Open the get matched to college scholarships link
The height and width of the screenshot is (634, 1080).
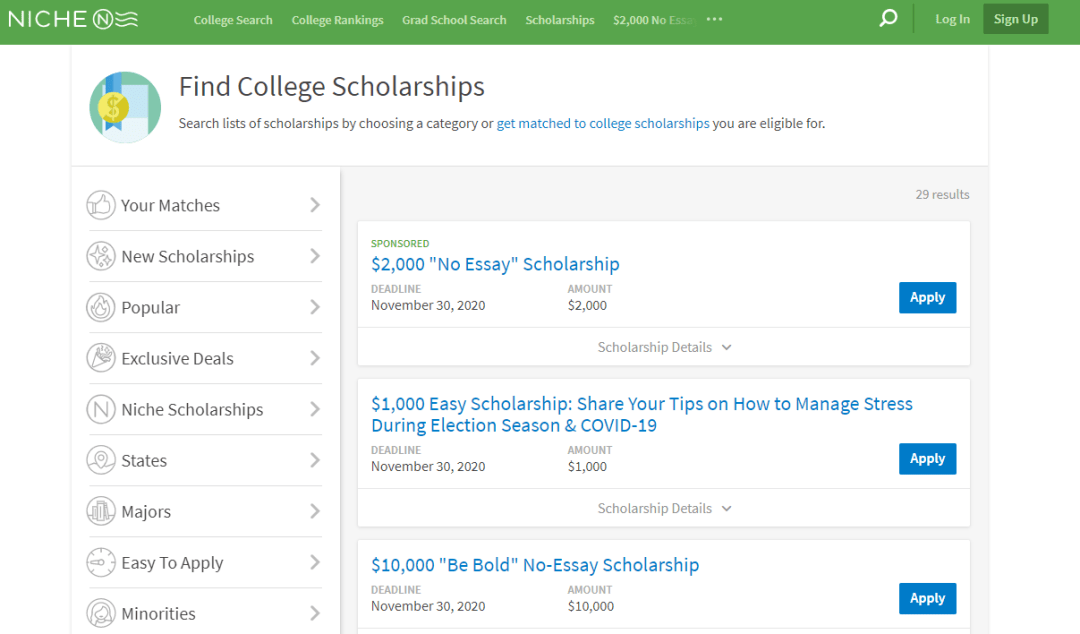point(603,124)
